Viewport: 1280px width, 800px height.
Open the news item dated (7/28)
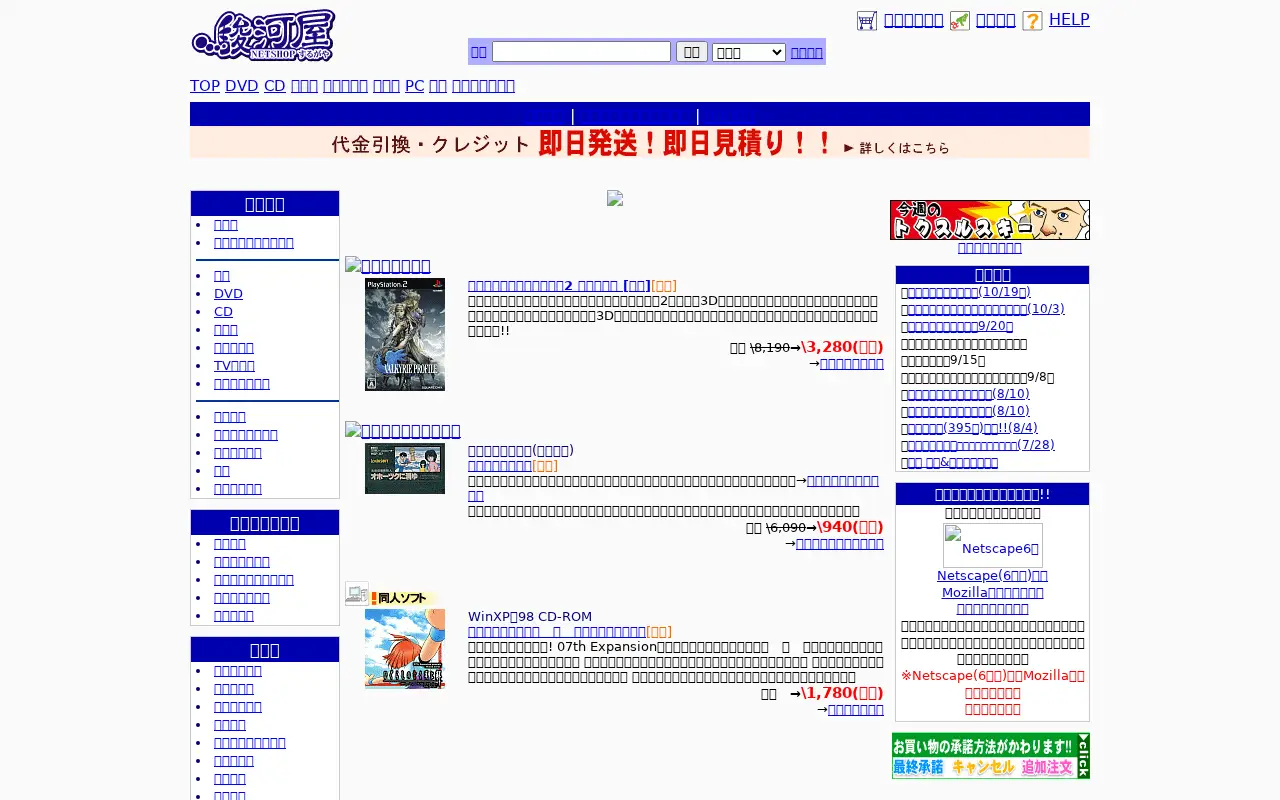[x=981, y=445]
